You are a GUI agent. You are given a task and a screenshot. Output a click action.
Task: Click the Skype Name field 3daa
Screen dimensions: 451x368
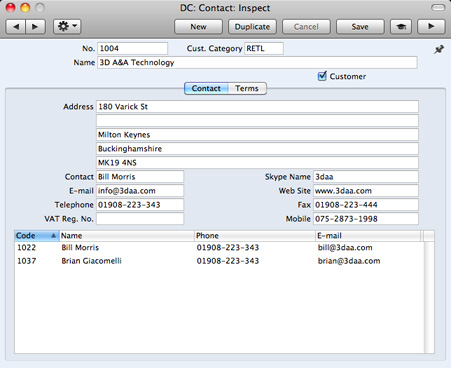(366, 177)
